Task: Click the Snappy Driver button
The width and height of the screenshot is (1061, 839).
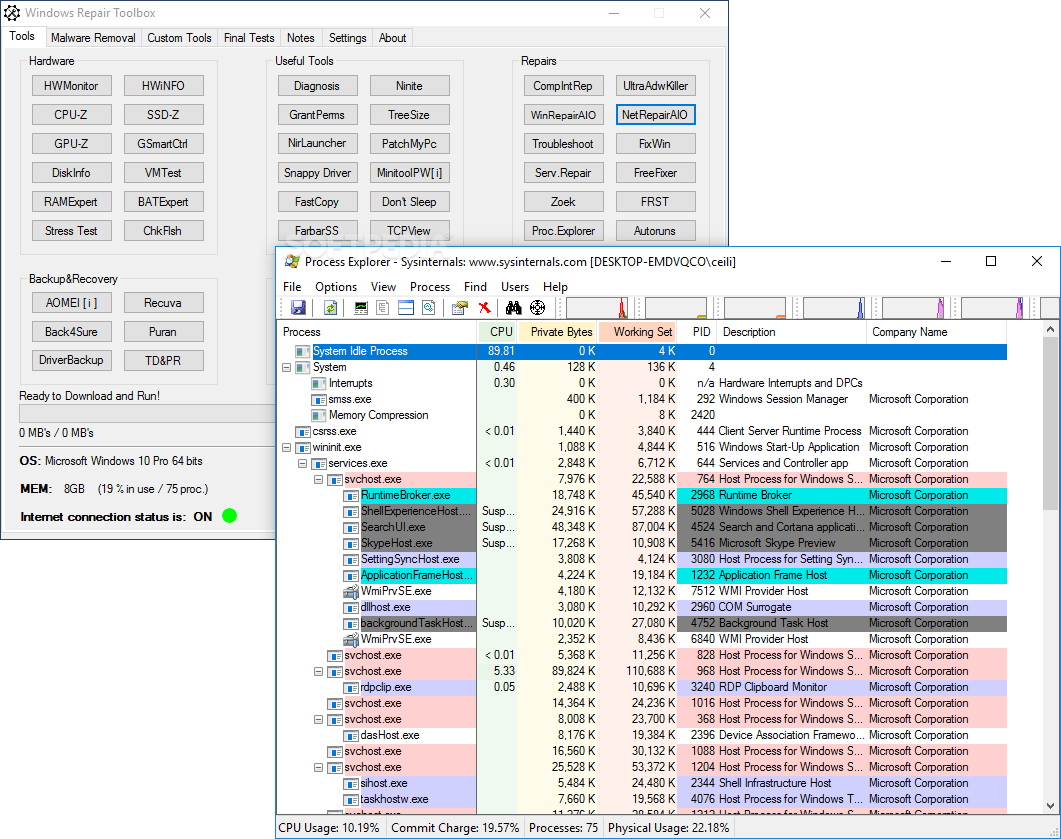Action: click(317, 173)
